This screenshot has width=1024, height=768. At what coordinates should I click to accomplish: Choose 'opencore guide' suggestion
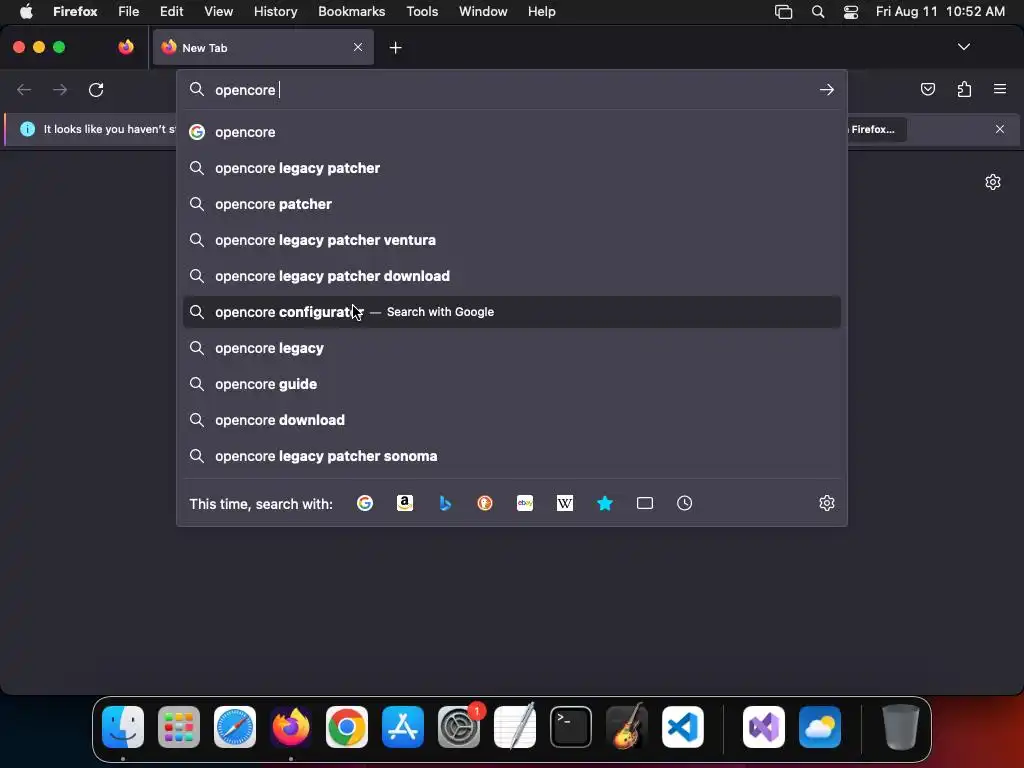[x=512, y=383]
